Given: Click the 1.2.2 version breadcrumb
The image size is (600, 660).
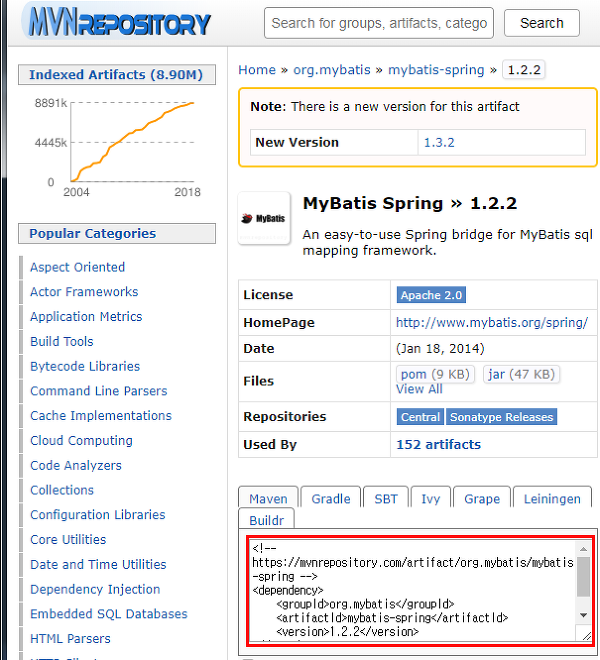Looking at the screenshot, I should click(524, 69).
